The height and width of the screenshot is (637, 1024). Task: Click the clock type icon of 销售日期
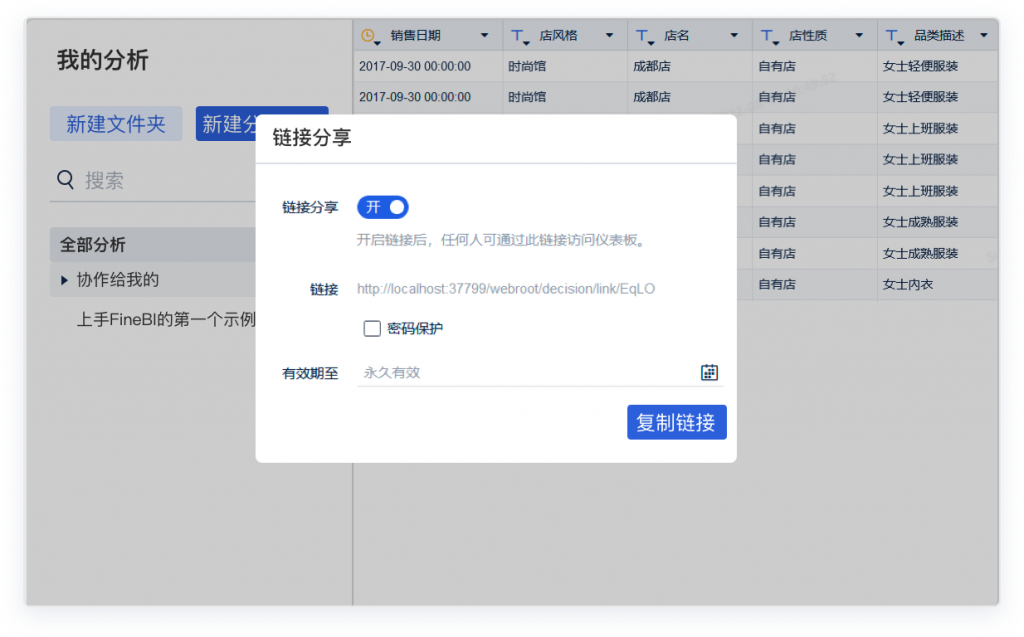tap(370, 36)
